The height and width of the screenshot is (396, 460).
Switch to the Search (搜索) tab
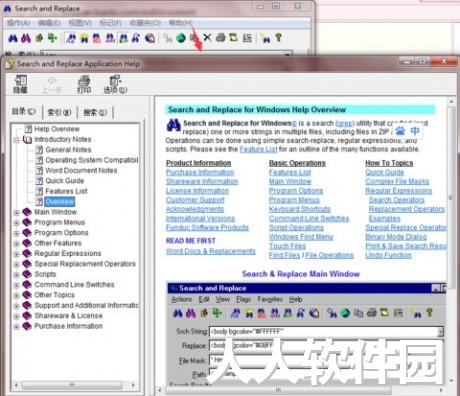click(95, 112)
